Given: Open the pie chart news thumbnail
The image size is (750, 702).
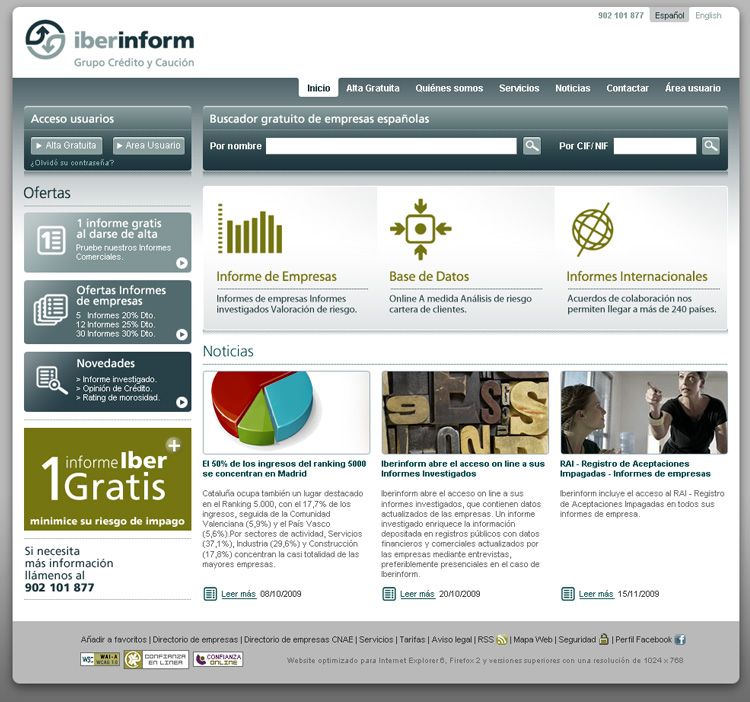Looking at the screenshot, I should (x=287, y=412).
